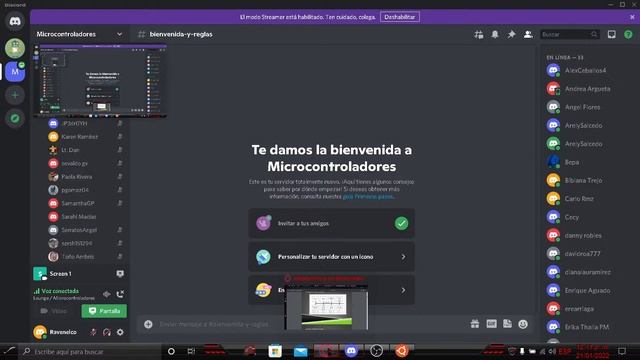Open the Nitro gift icon

[x=475, y=324]
